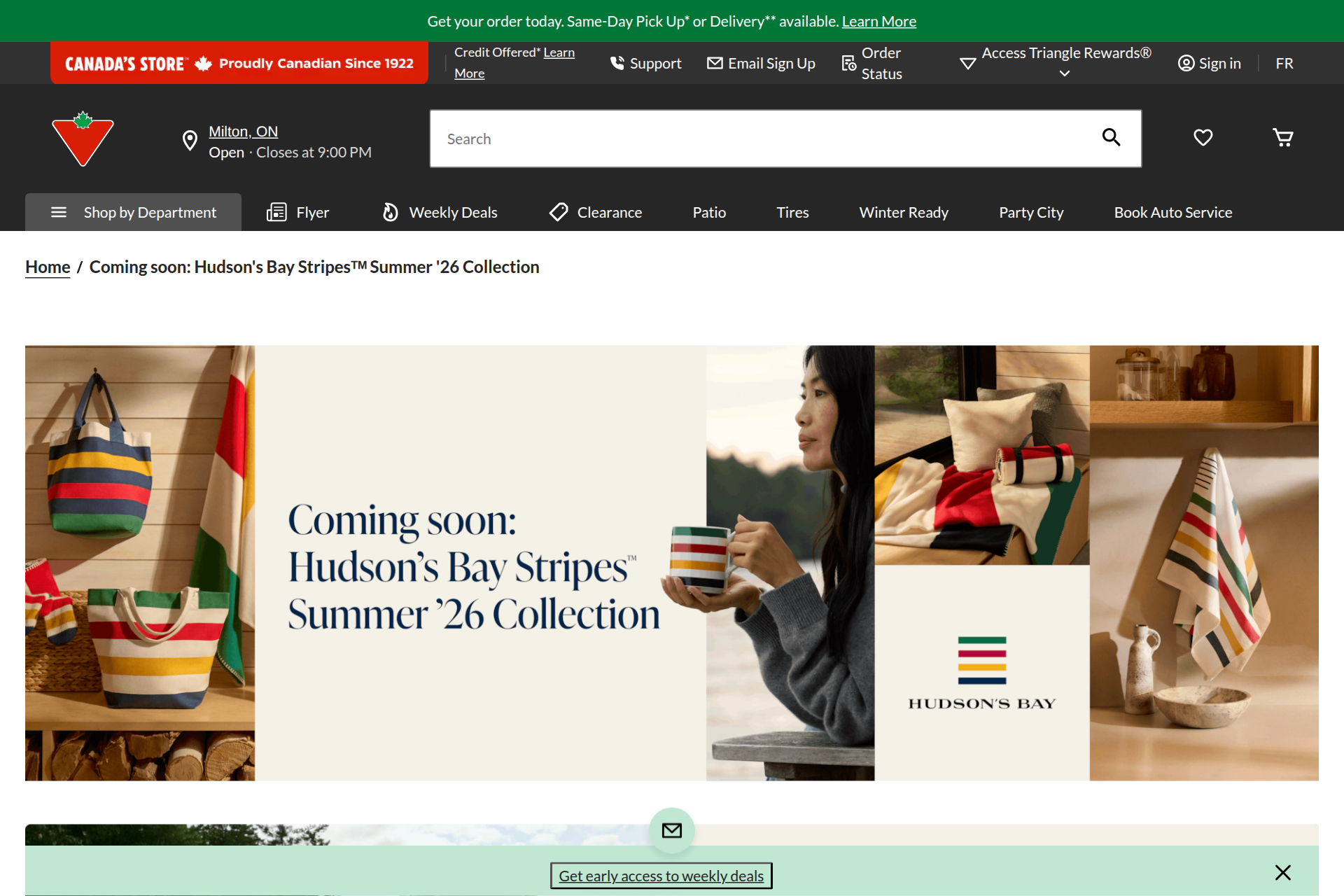1344x896 pixels.
Task: Click the search magnifier icon
Action: pyautogui.click(x=1112, y=138)
